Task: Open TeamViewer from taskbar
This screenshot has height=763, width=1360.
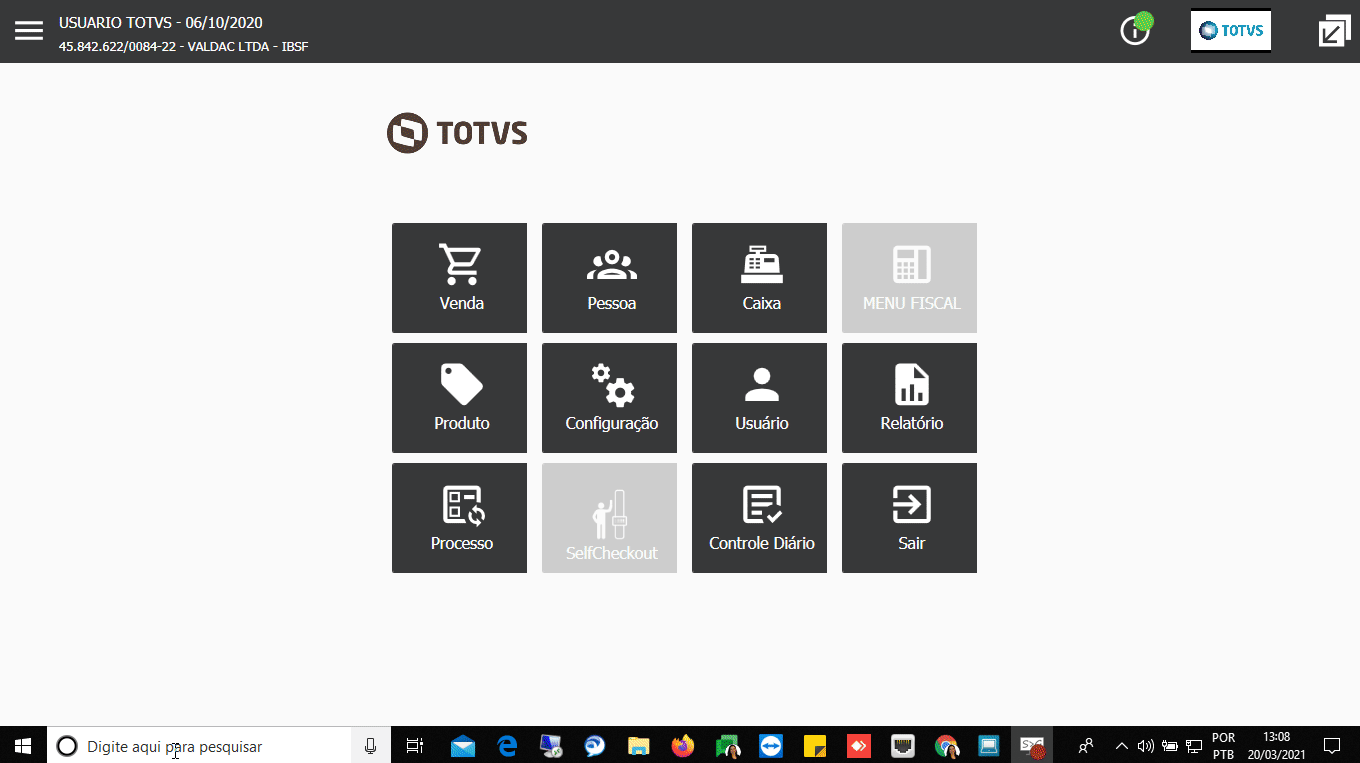Action: [x=771, y=746]
